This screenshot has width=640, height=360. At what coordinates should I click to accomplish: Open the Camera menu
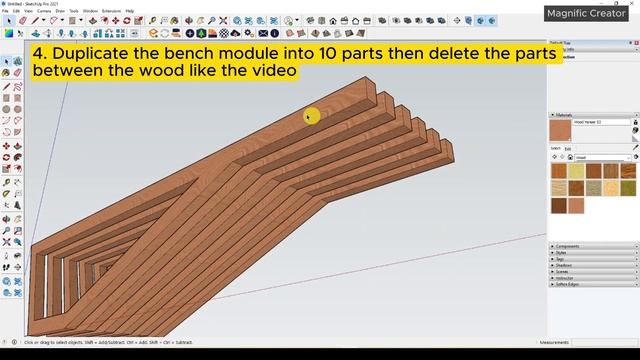pyautogui.click(x=44, y=11)
